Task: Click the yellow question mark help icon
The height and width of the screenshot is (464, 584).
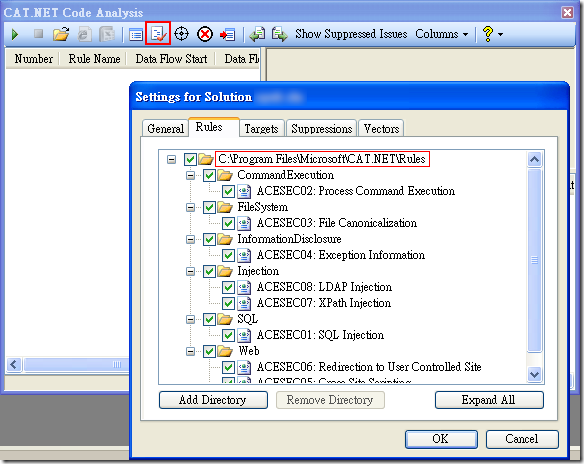Action: [488, 34]
